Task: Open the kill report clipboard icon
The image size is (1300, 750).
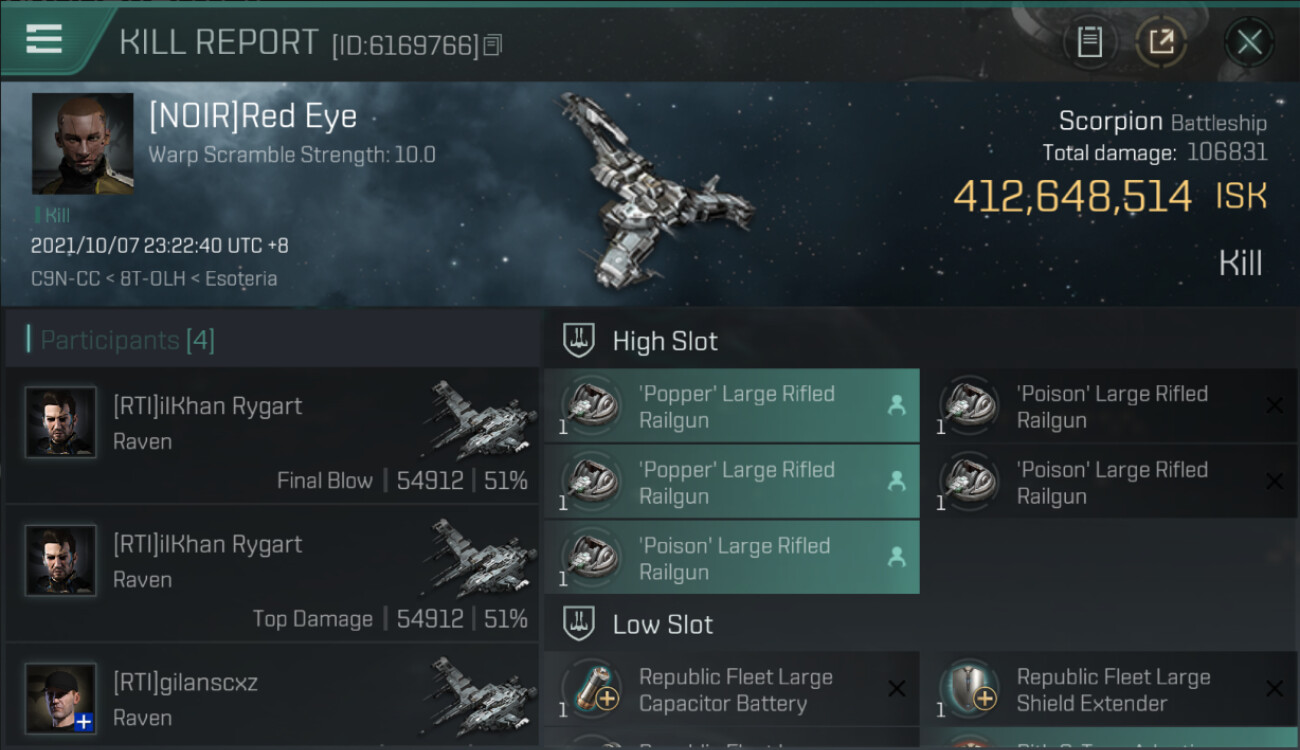Action: pyautogui.click(x=1089, y=42)
